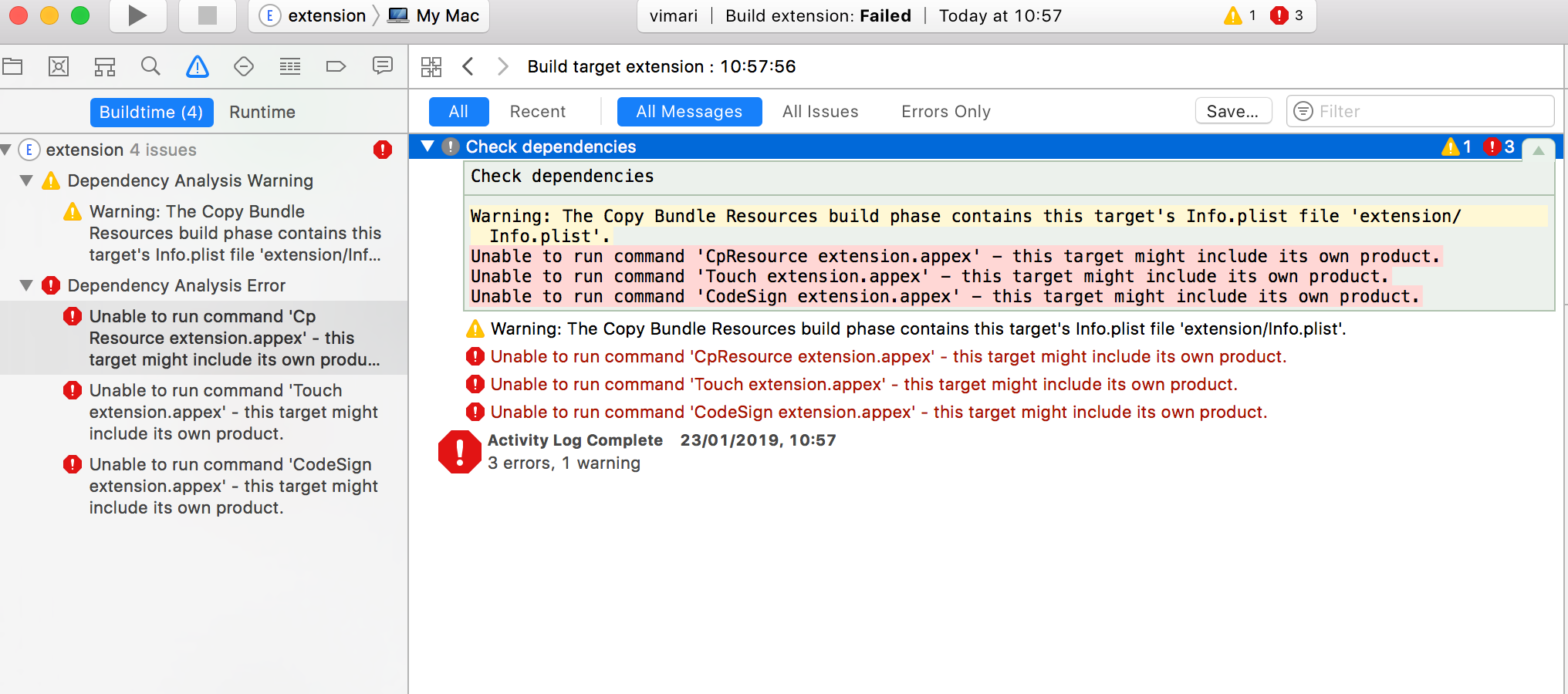The width and height of the screenshot is (1568, 694).
Task: Open the Debug navigator
Action: point(290,66)
